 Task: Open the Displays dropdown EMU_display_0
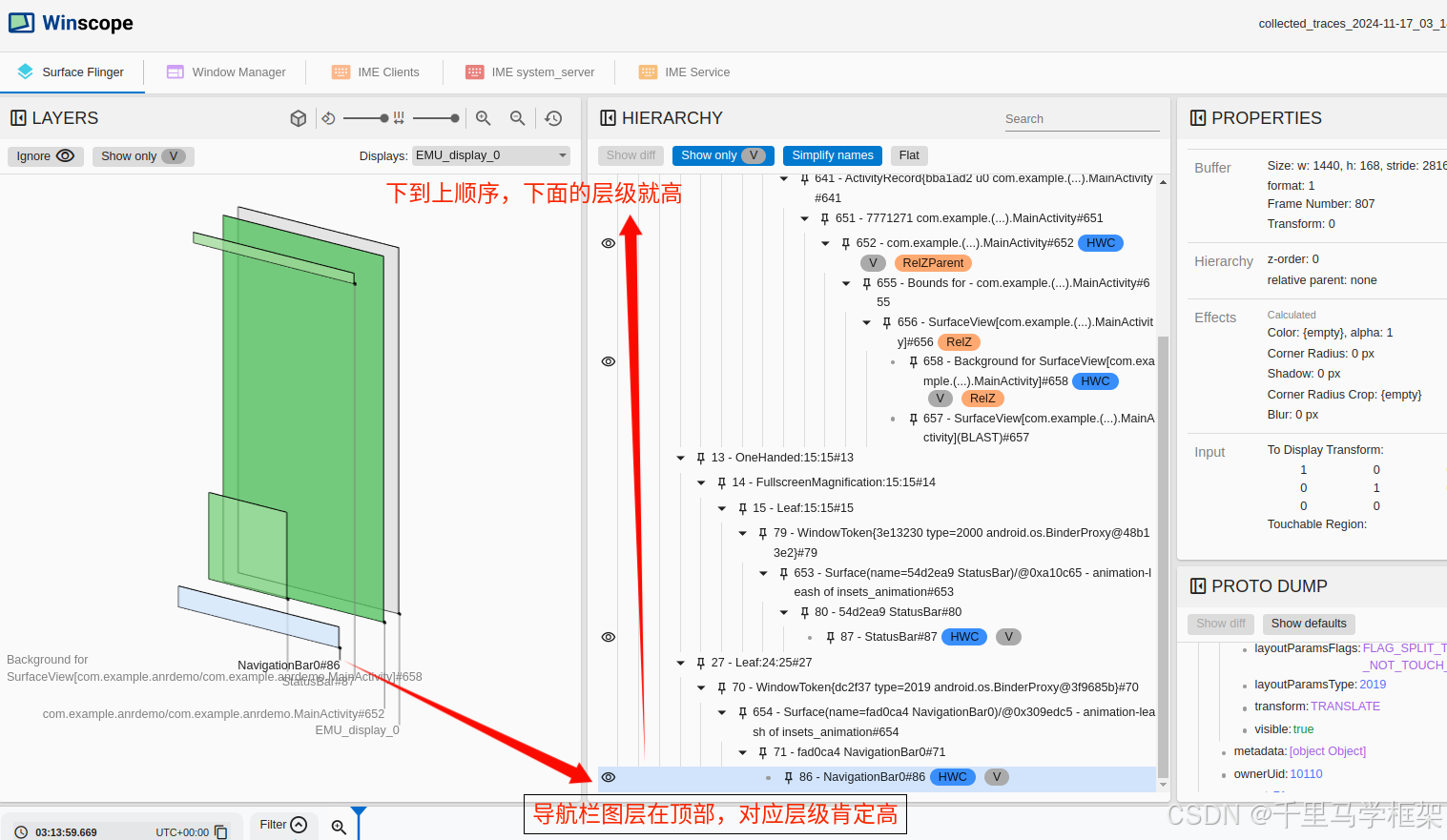[x=491, y=155]
